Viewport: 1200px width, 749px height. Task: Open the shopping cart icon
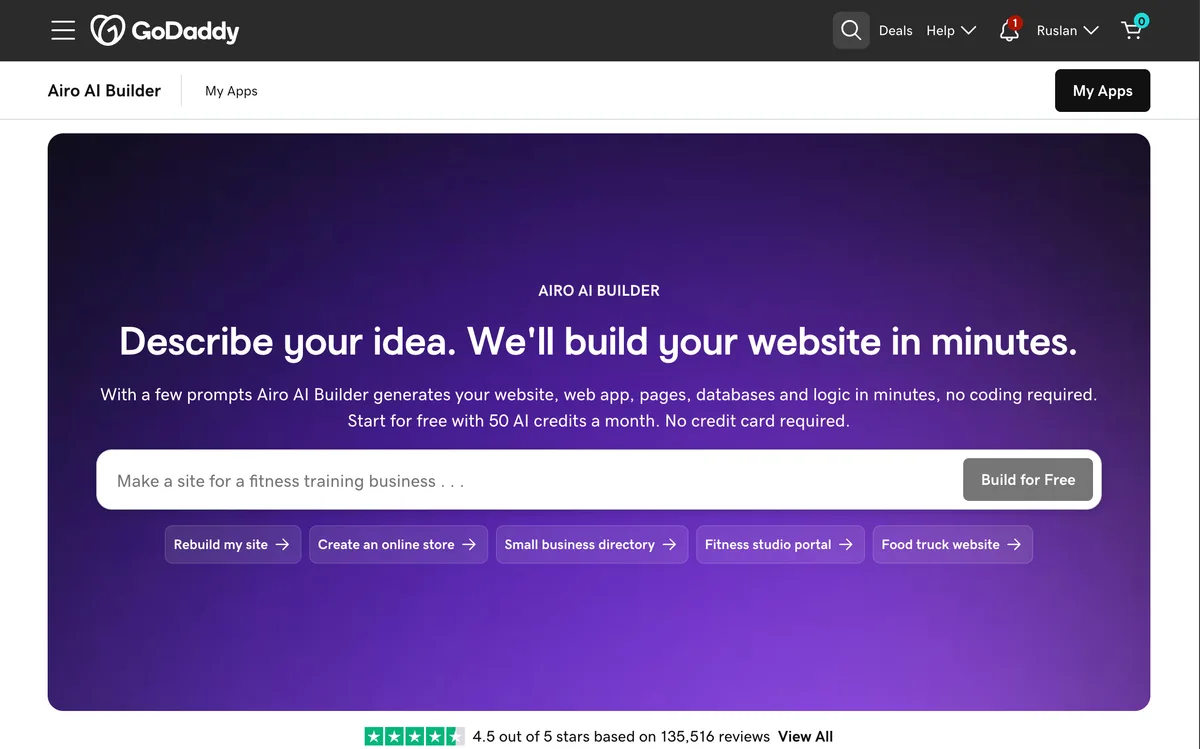(x=1133, y=29)
